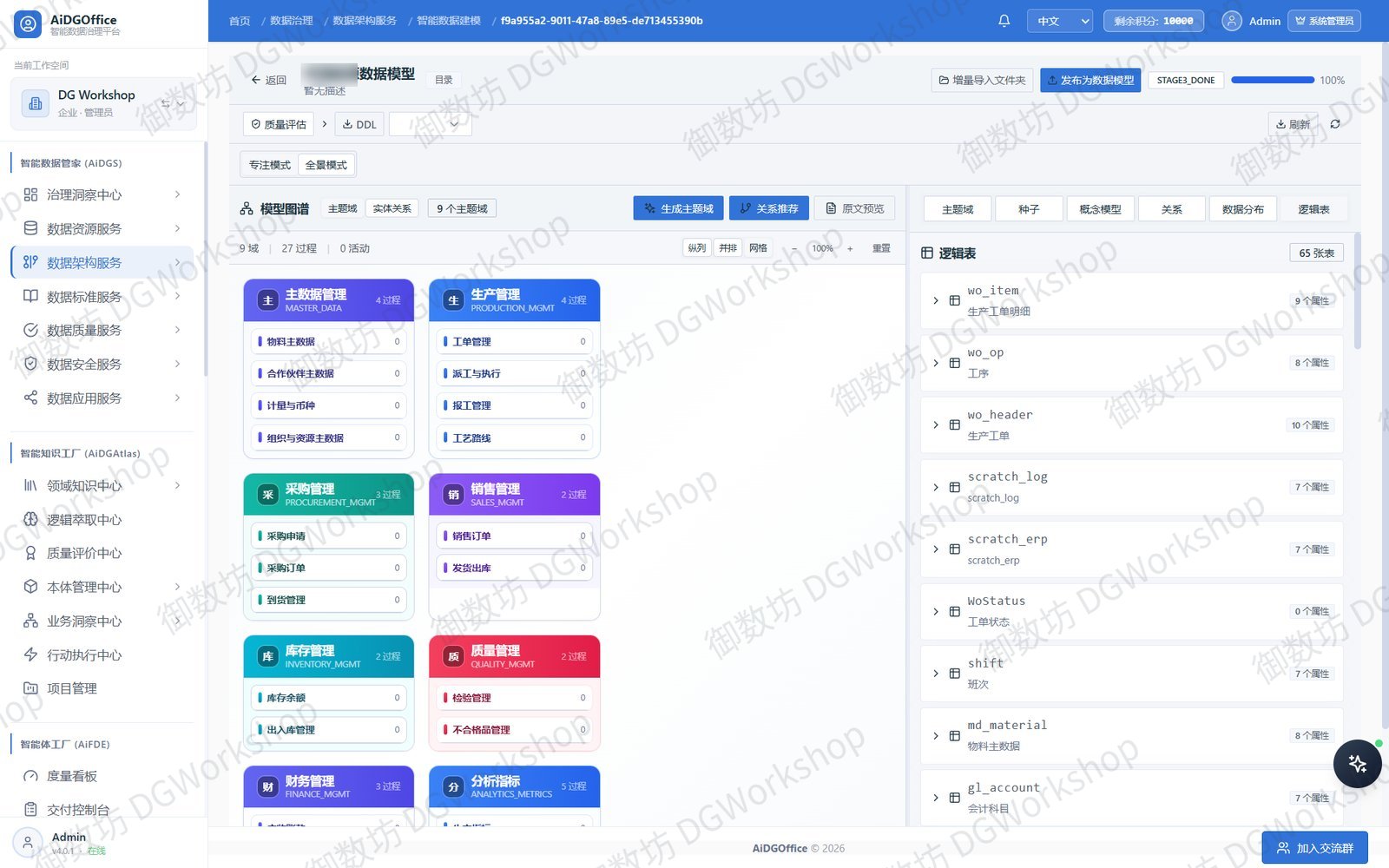Open the 中文 language dropdown
Image resolution: width=1389 pixels, height=868 pixels.
tap(1060, 21)
